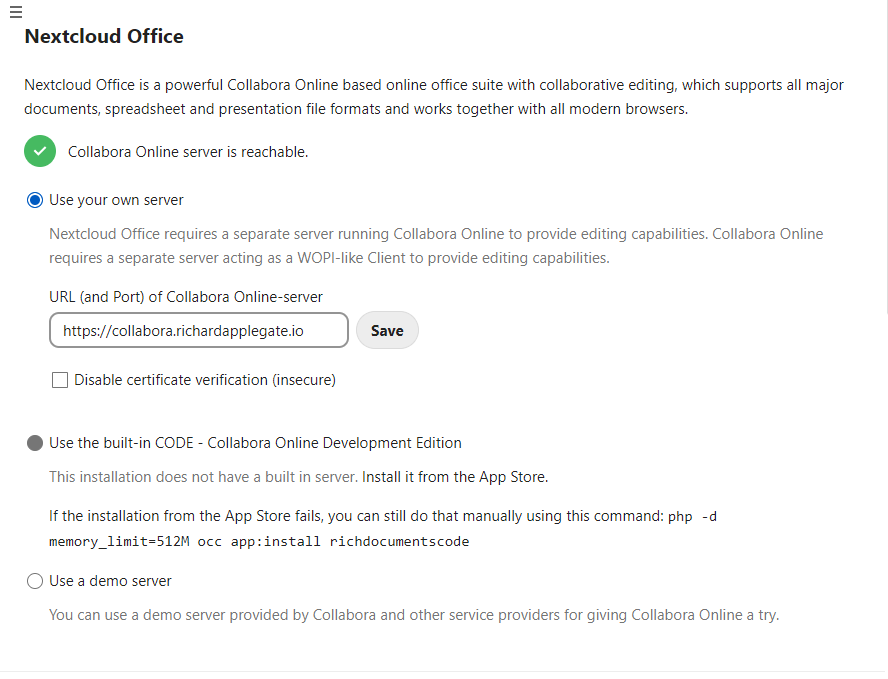This screenshot has width=888, height=679.
Task: Click the green checkmark status icon
Action: point(40,152)
